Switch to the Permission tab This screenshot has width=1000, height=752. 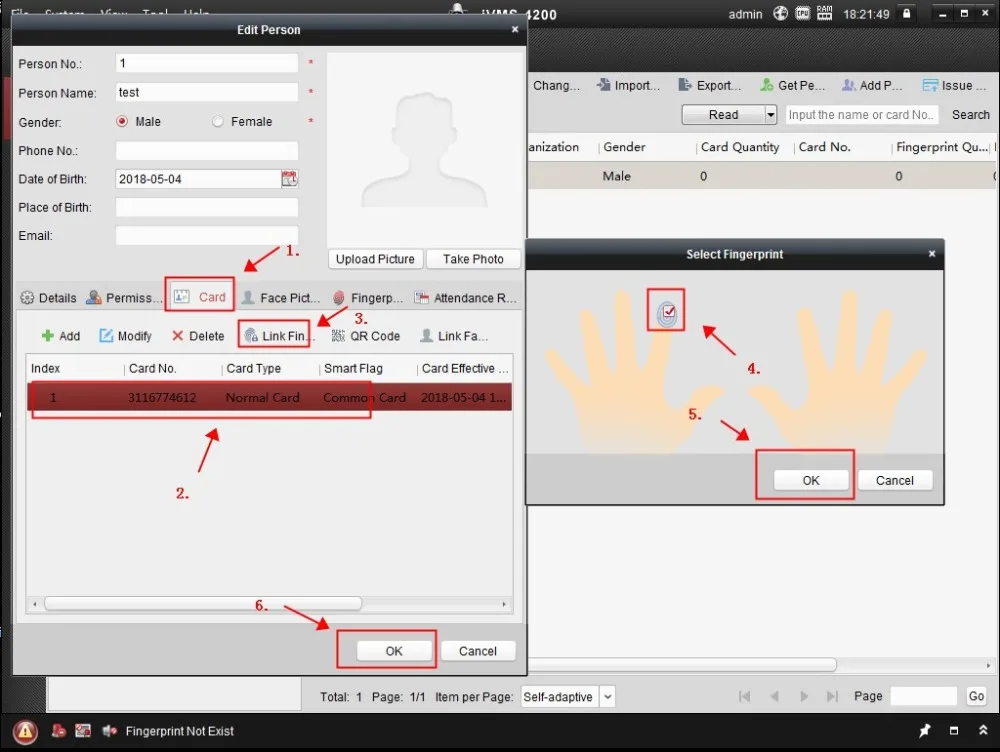click(125, 298)
